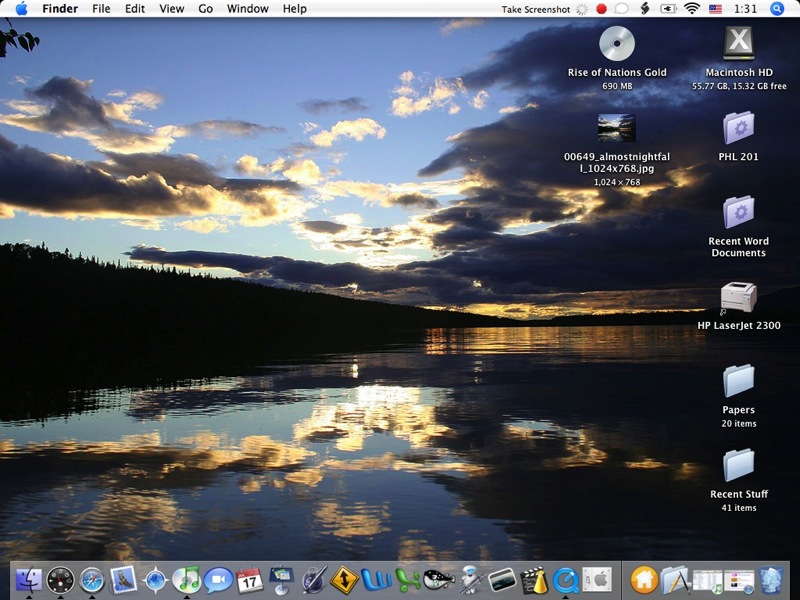Click Take Screenshot in the menu bar

click(x=535, y=9)
